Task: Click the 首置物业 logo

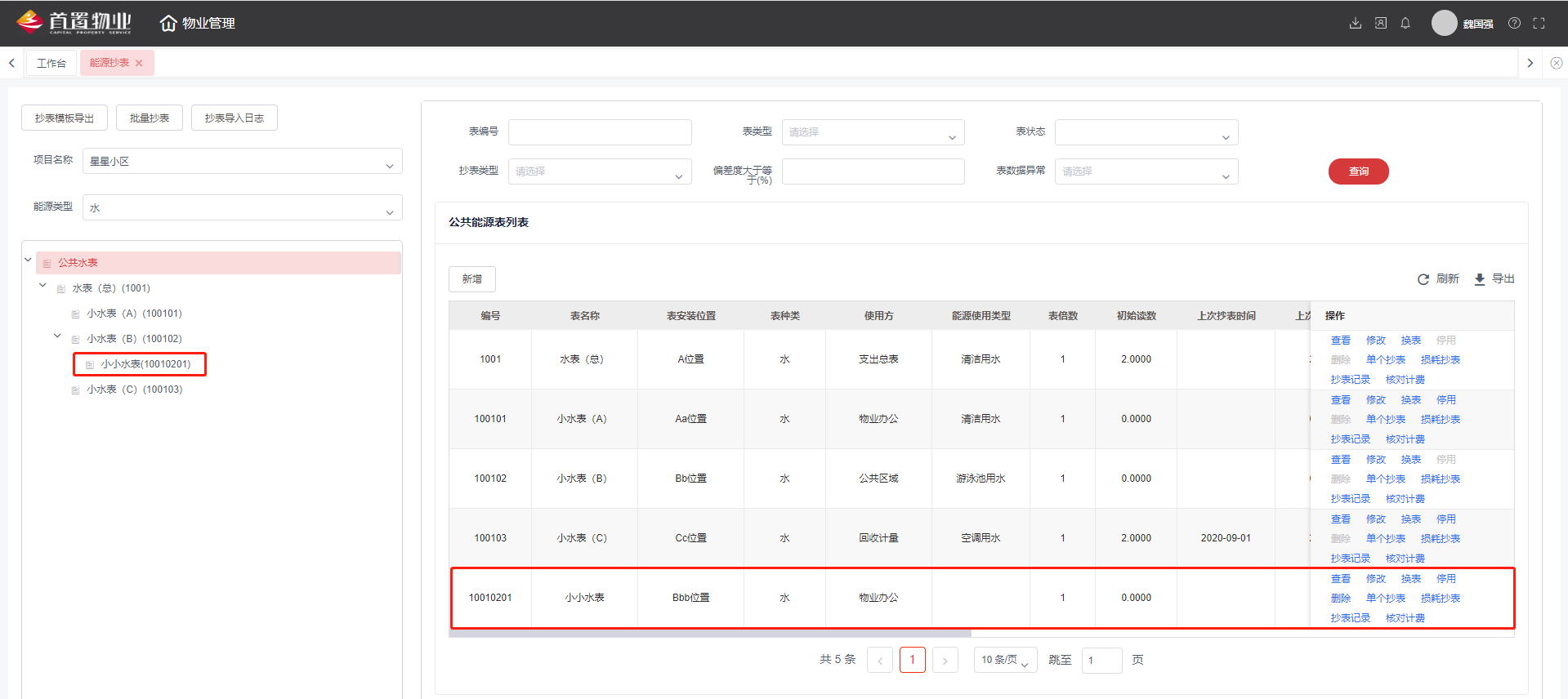Action: click(74, 22)
